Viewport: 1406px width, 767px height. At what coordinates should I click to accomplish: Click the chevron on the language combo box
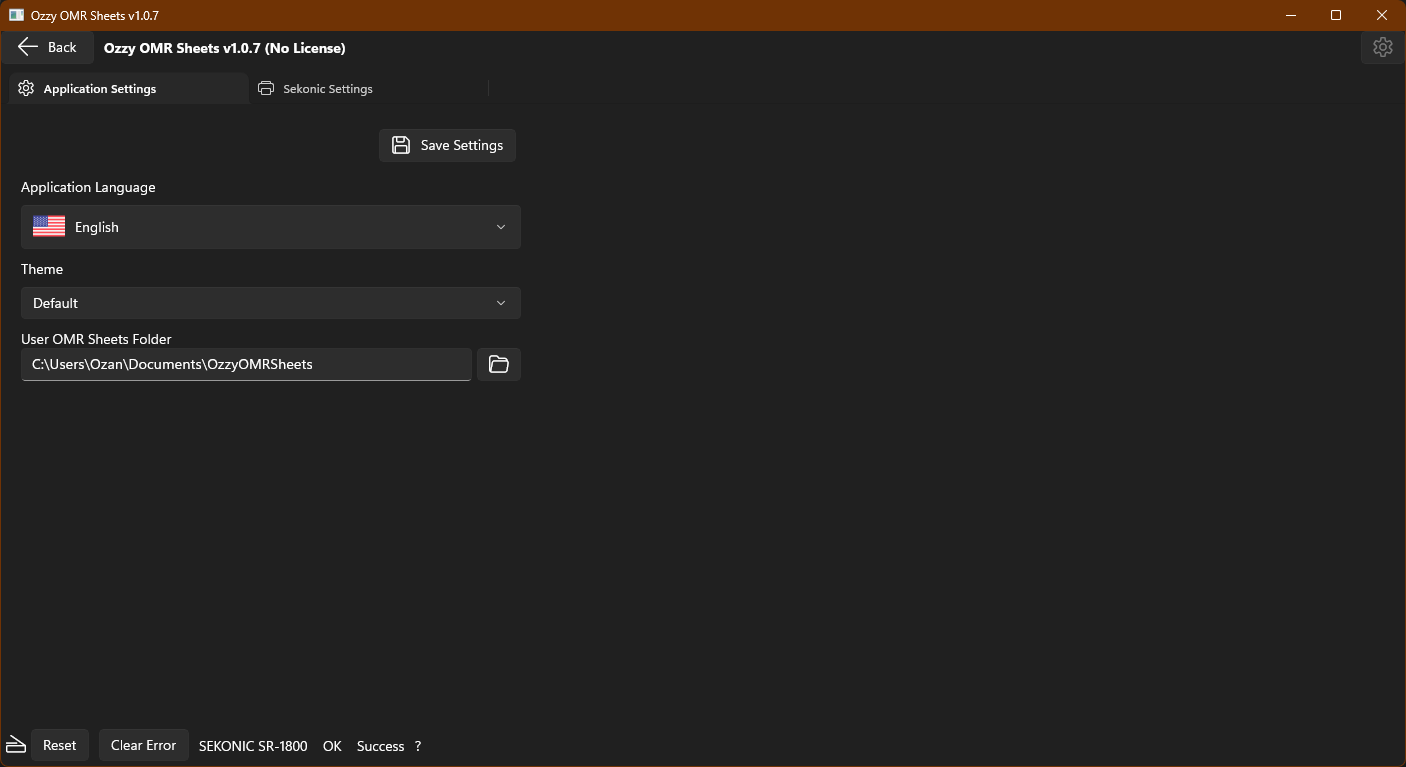coord(501,227)
